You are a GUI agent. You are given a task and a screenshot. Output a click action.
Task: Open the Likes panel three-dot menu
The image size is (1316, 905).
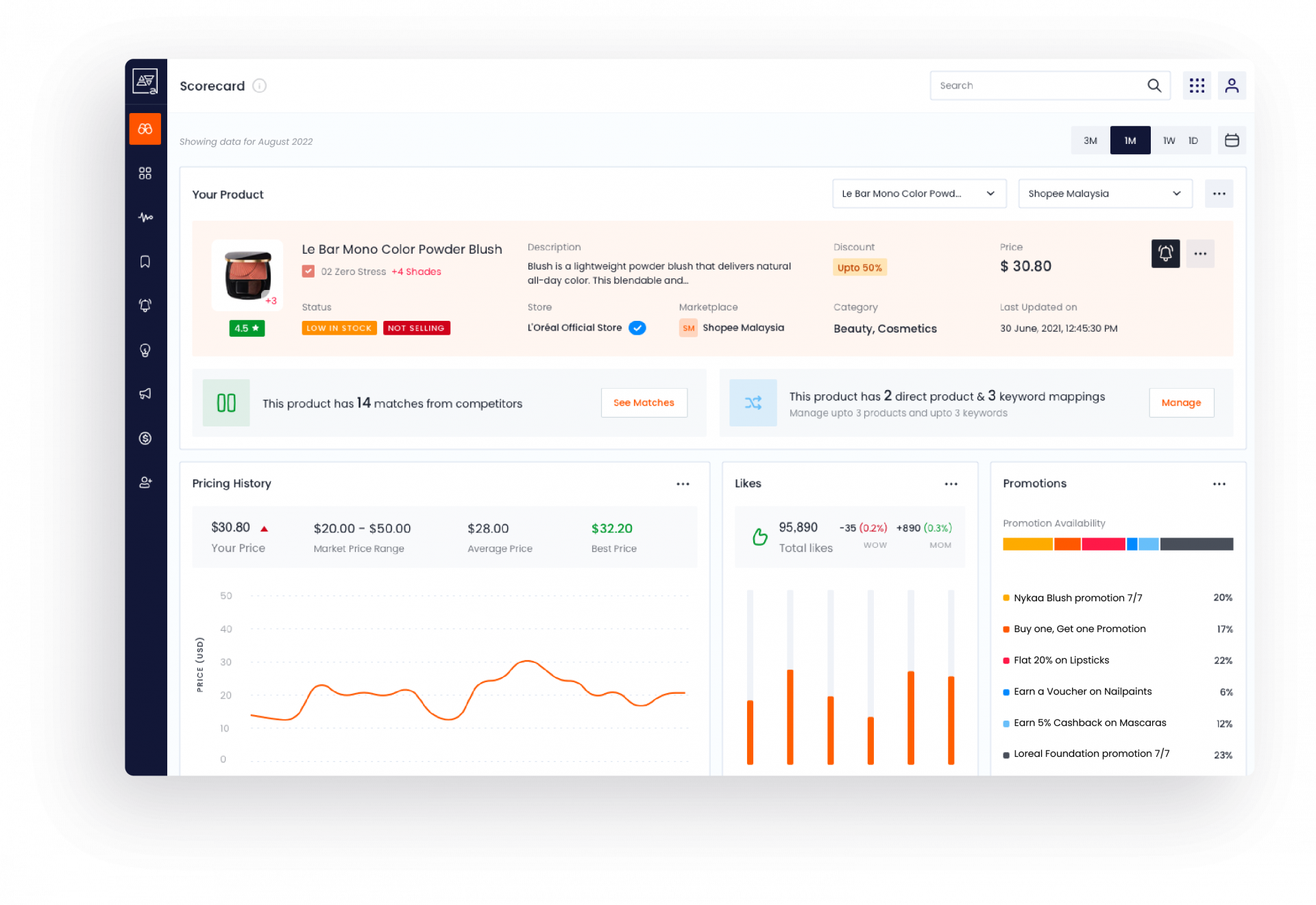coord(951,483)
